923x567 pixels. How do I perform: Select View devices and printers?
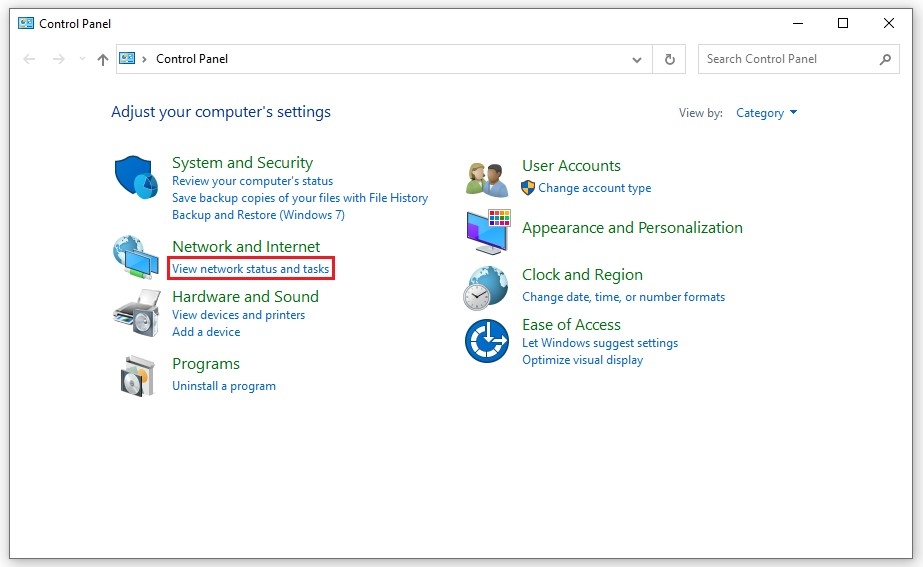238,315
